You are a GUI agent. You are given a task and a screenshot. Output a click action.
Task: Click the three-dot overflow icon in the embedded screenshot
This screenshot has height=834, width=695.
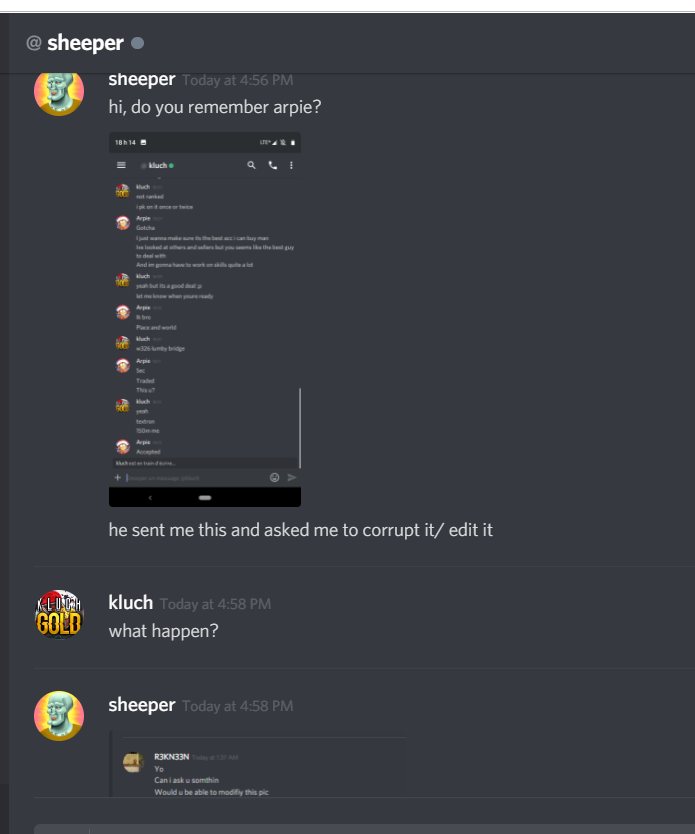291,165
